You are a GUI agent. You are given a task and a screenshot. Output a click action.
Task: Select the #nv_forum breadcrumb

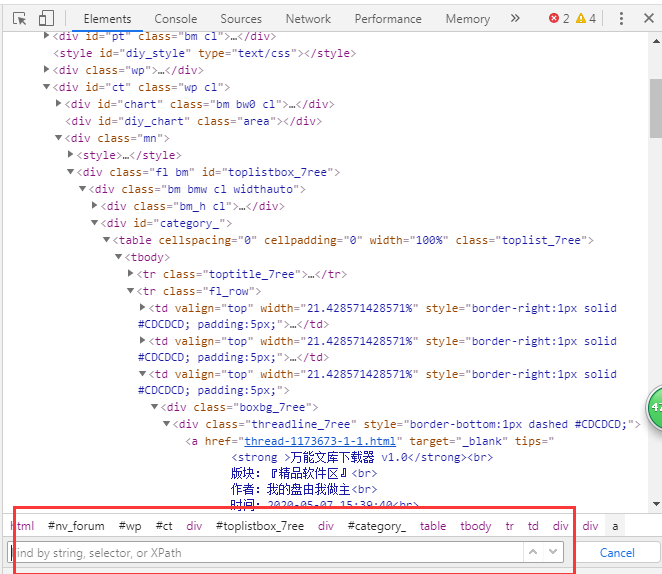(x=76, y=526)
